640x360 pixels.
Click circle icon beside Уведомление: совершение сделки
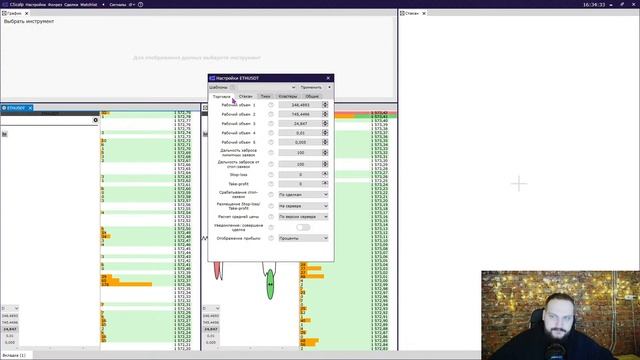(x=271, y=227)
